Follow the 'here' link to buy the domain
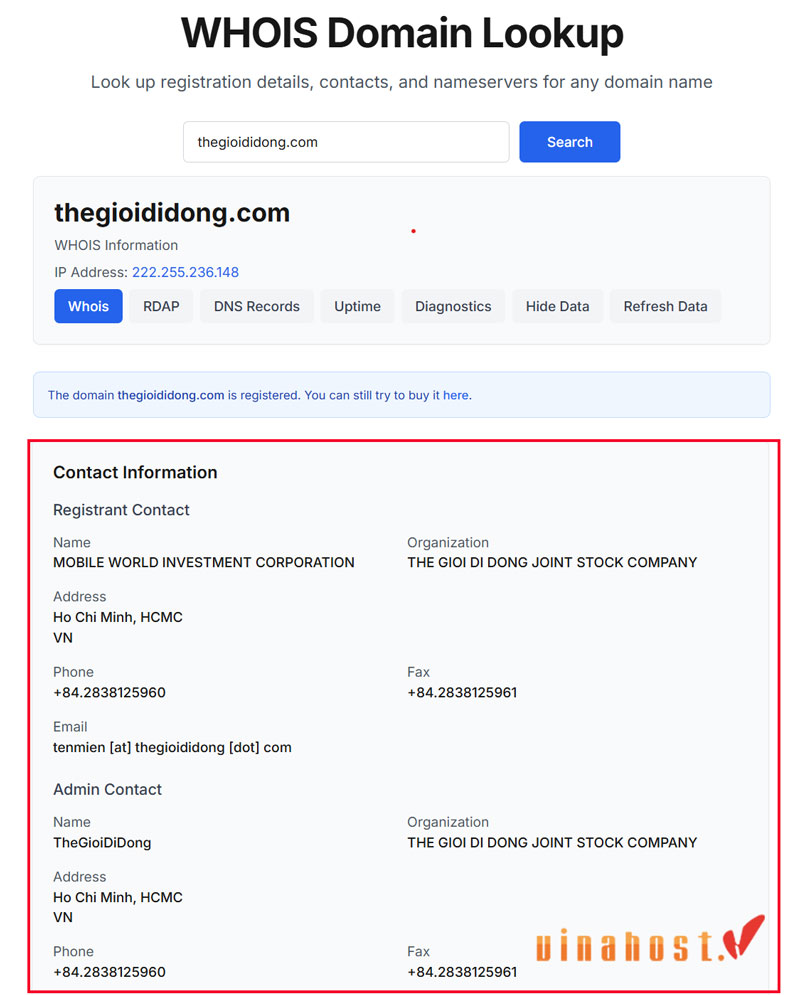Screen dimensions: 800x995 [456, 395]
